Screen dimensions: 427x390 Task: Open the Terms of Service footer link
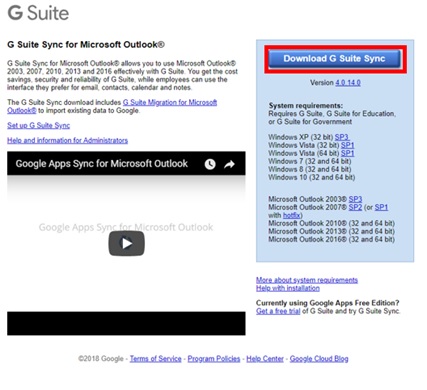click(156, 359)
